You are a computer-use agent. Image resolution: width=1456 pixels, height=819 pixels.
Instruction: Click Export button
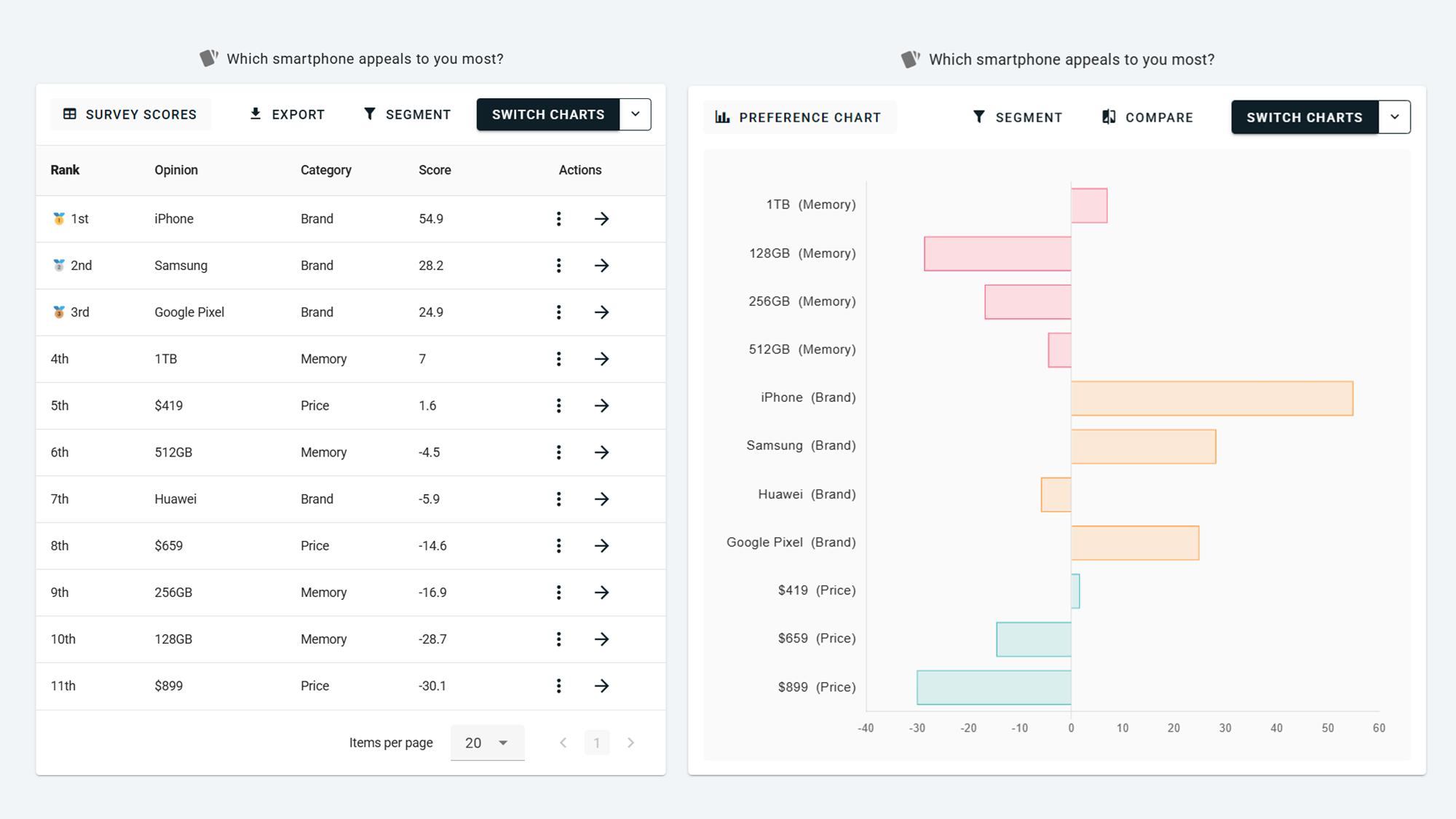(x=287, y=114)
